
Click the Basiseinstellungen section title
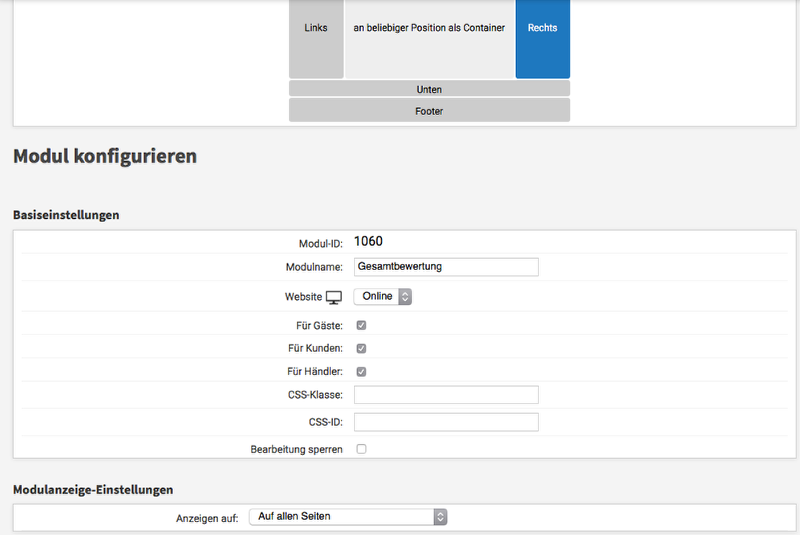click(66, 215)
